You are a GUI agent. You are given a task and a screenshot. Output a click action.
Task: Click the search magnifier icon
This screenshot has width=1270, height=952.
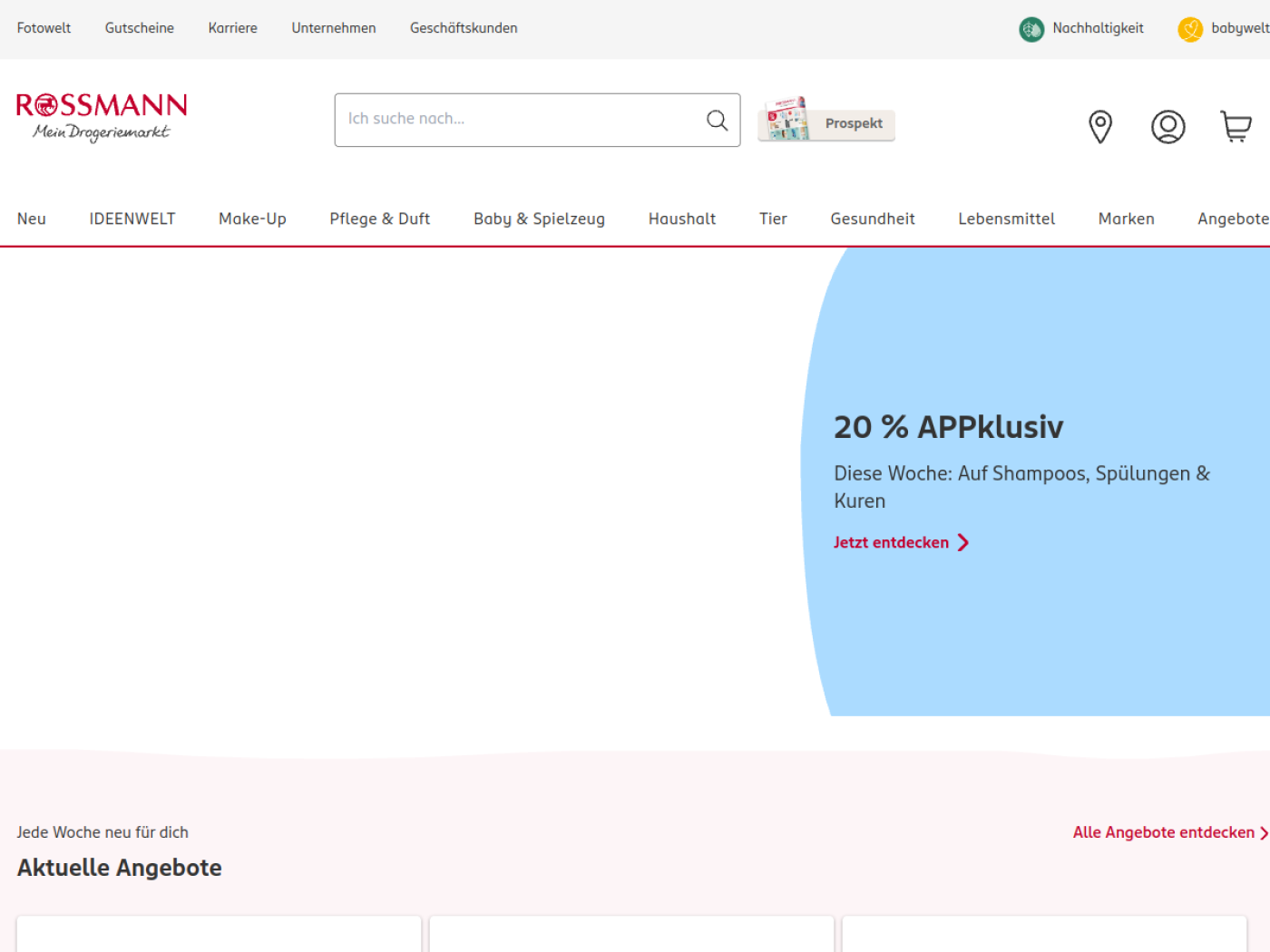(717, 120)
